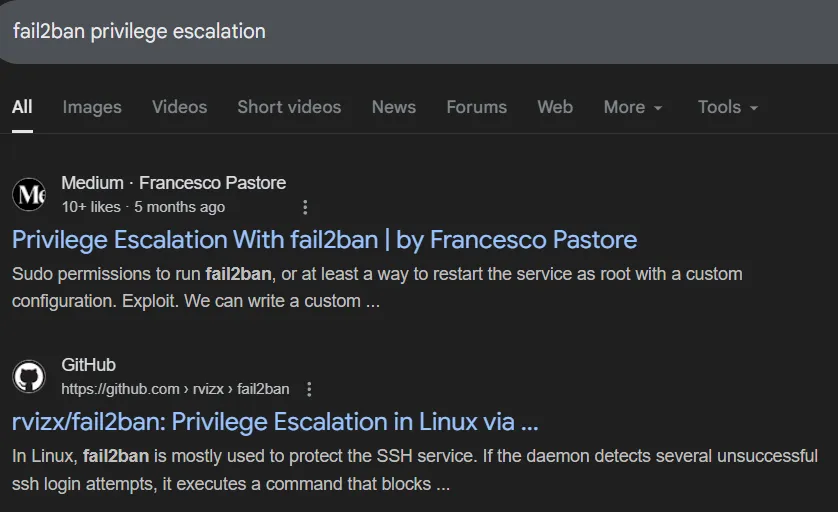
Task: Click the Medium result description snippet
Action: [377, 287]
